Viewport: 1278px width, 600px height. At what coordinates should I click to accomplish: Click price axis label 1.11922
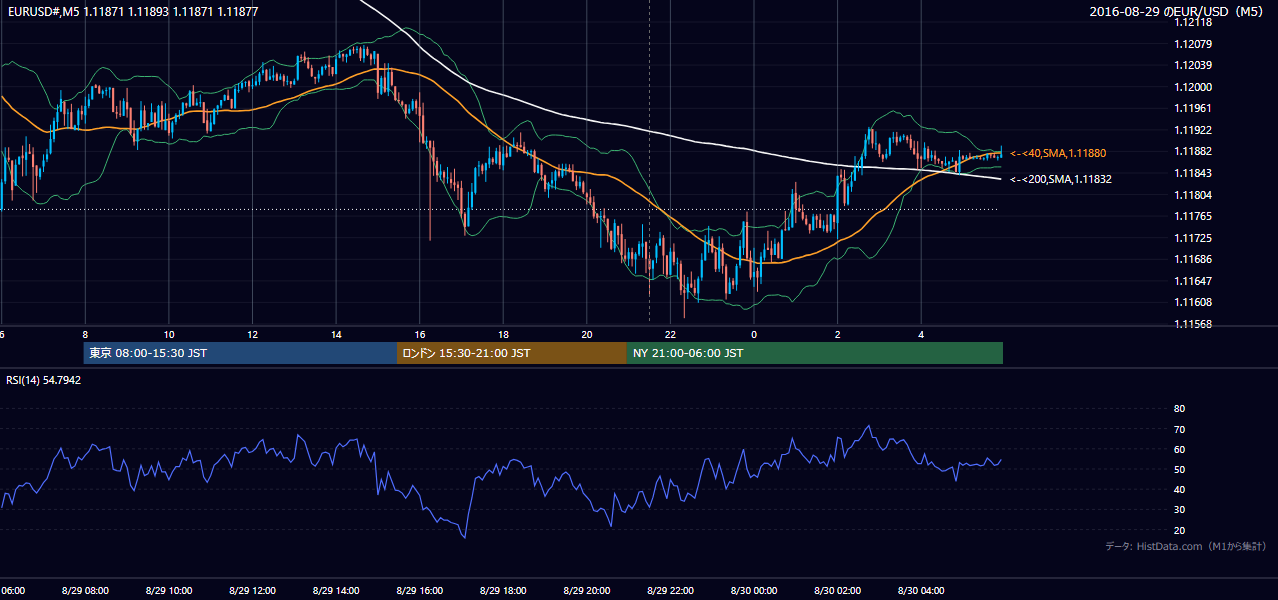[x=1192, y=130]
